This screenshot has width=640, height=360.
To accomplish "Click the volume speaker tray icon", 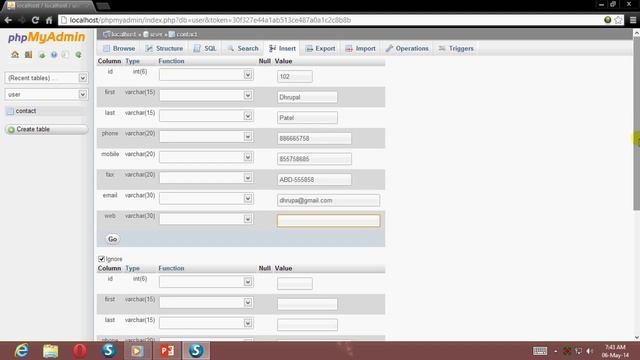I will point(590,351).
